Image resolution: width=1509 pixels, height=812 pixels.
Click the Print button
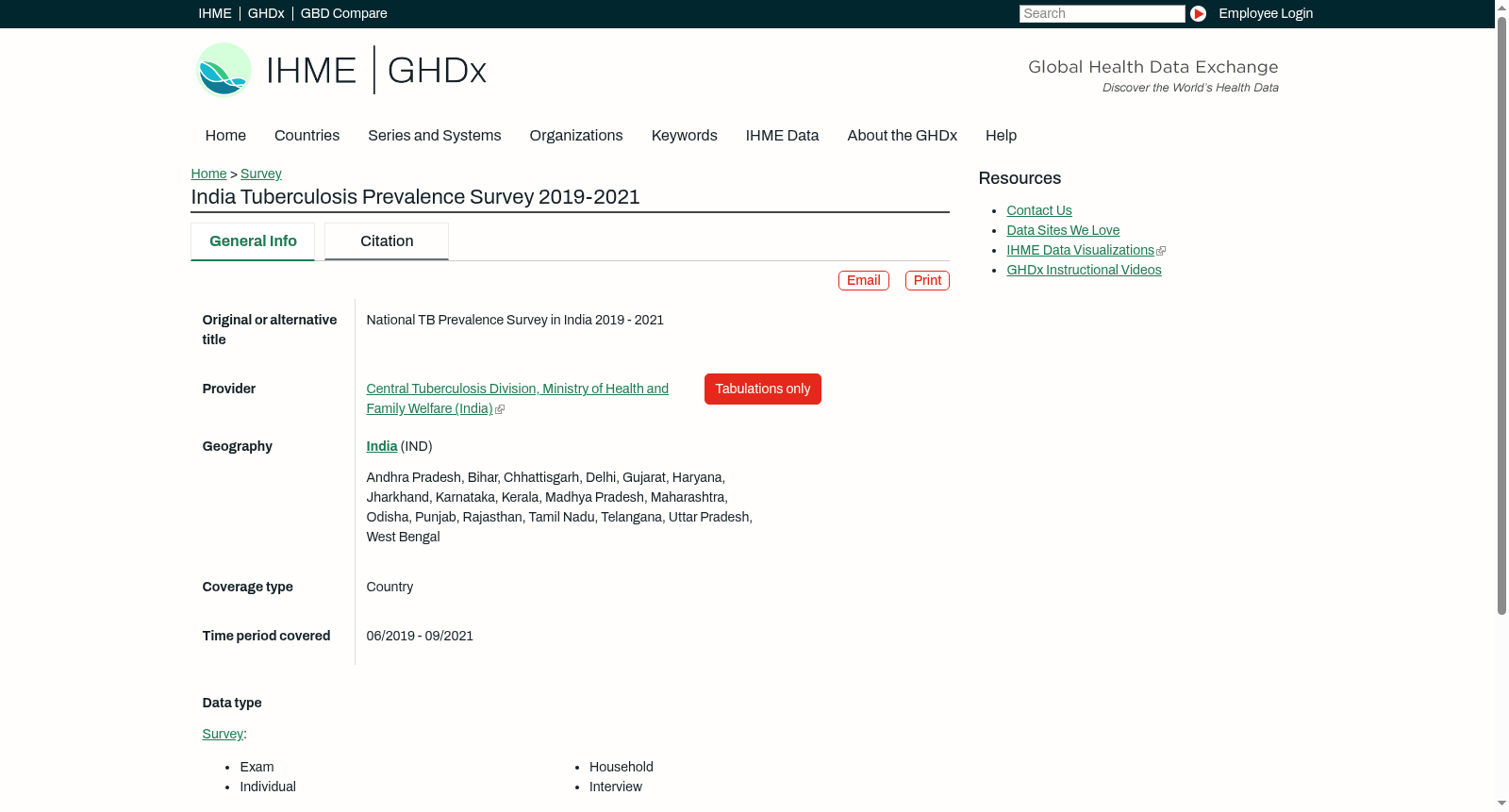(927, 280)
